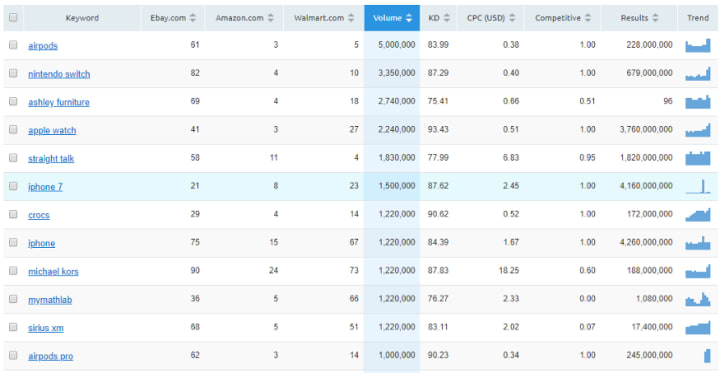Screen dimensions: 720x373
Task: Check the ashley furniture row checkbox
Action: coord(13,101)
